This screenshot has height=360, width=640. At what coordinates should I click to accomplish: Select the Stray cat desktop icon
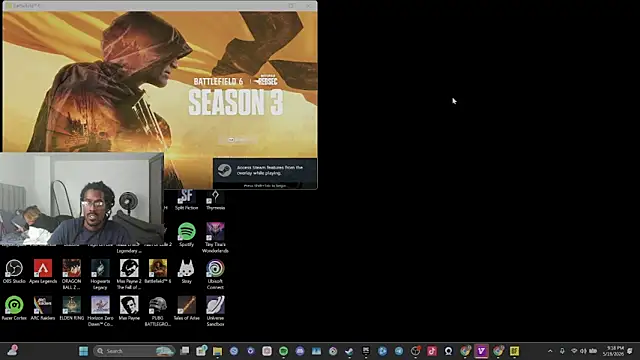[x=187, y=271]
